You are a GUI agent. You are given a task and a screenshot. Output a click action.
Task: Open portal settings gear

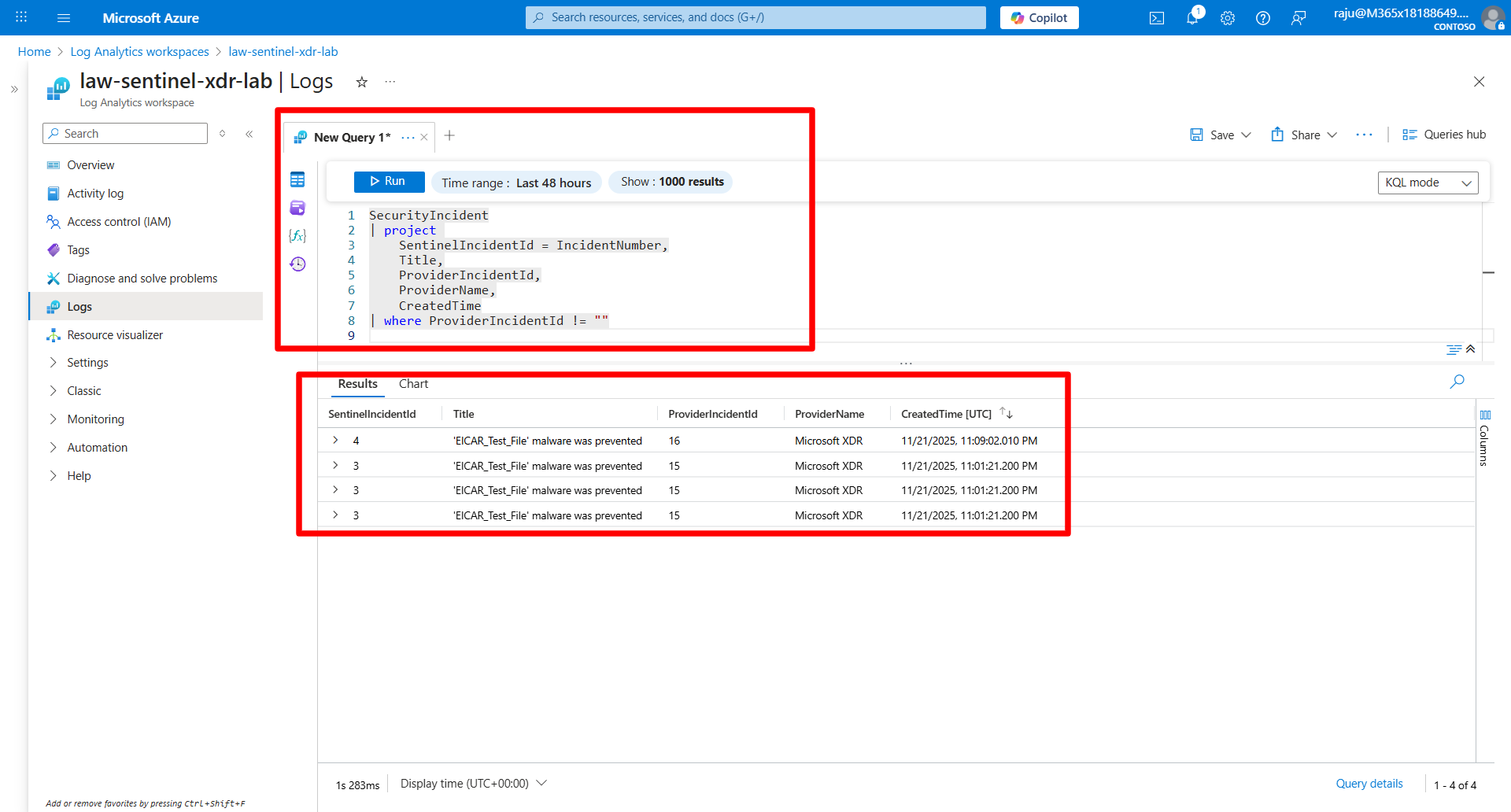click(x=1228, y=18)
